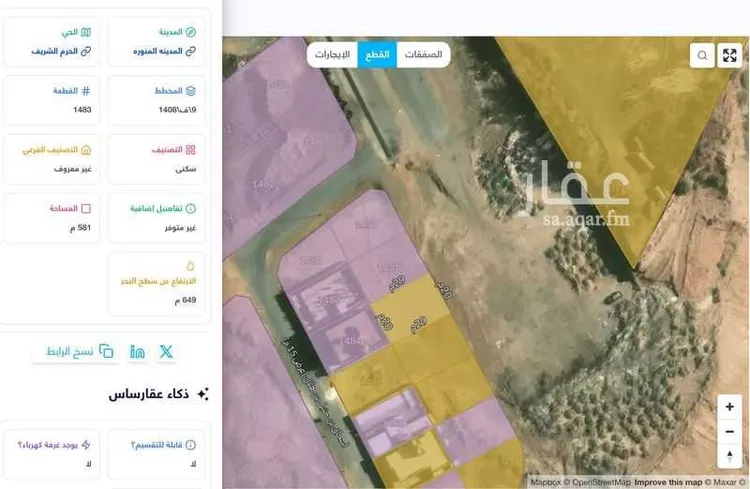Screen dimensions: 750x489
Task: Copy link with نسخ الرابط button
Action: pos(76,352)
